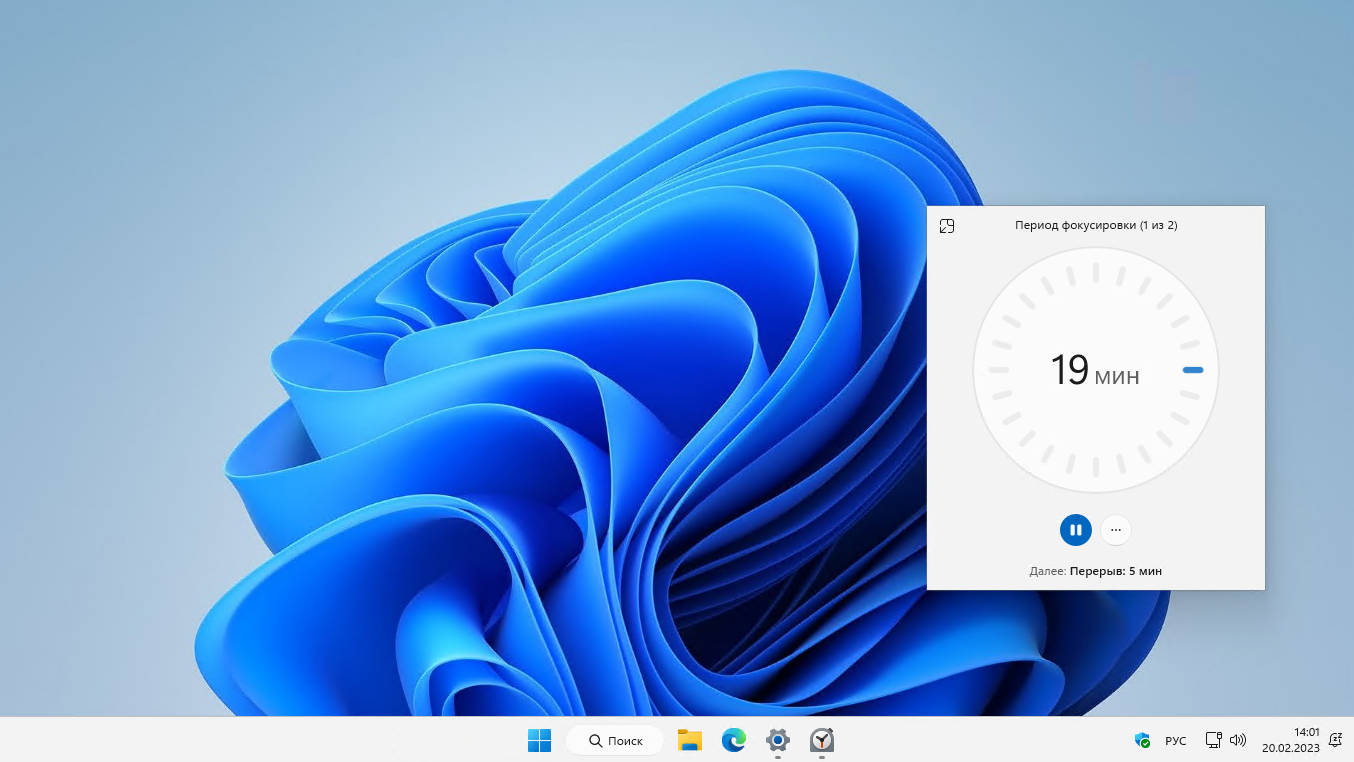Click the blue progress tick on the dial
Screen dimensions: 1354x762
[1192, 370]
